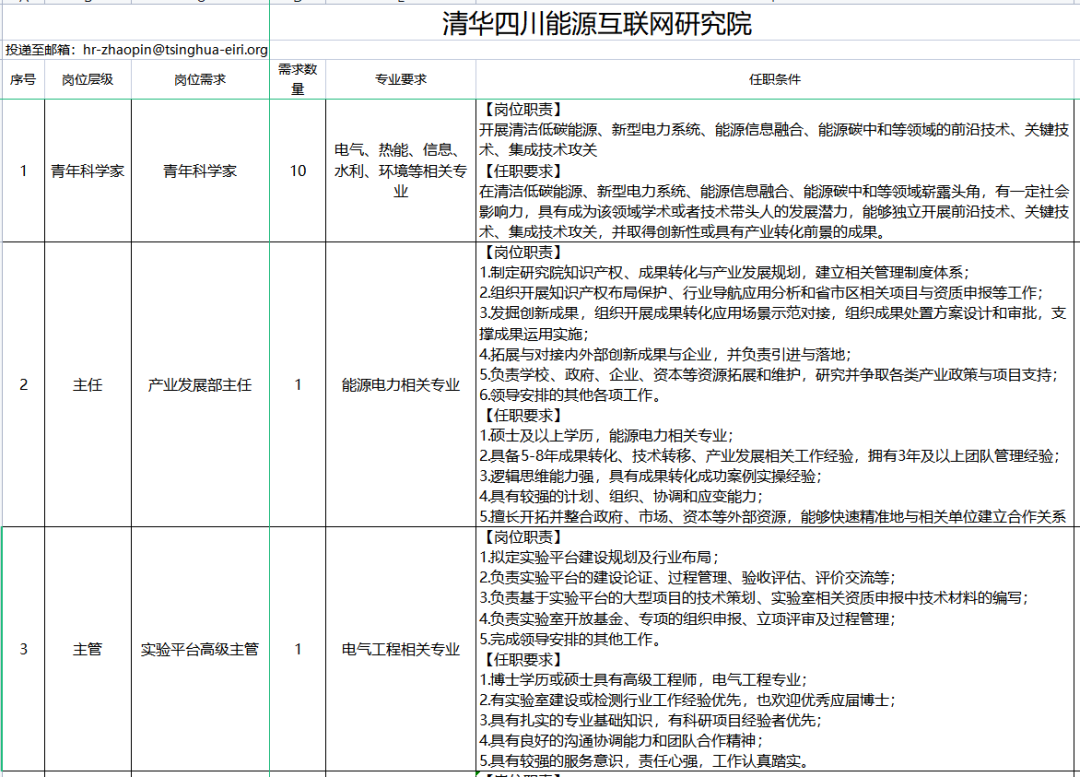Click the 主管 position level cell
1080x777 pixels.
point(88,649)
